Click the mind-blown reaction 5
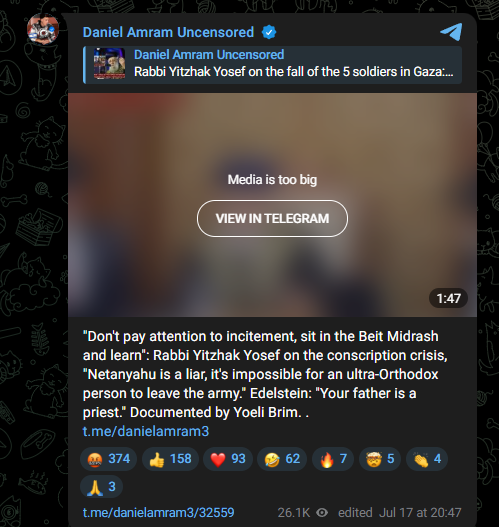The height and width of the screenshot is (527, 499). pos(380,459)
